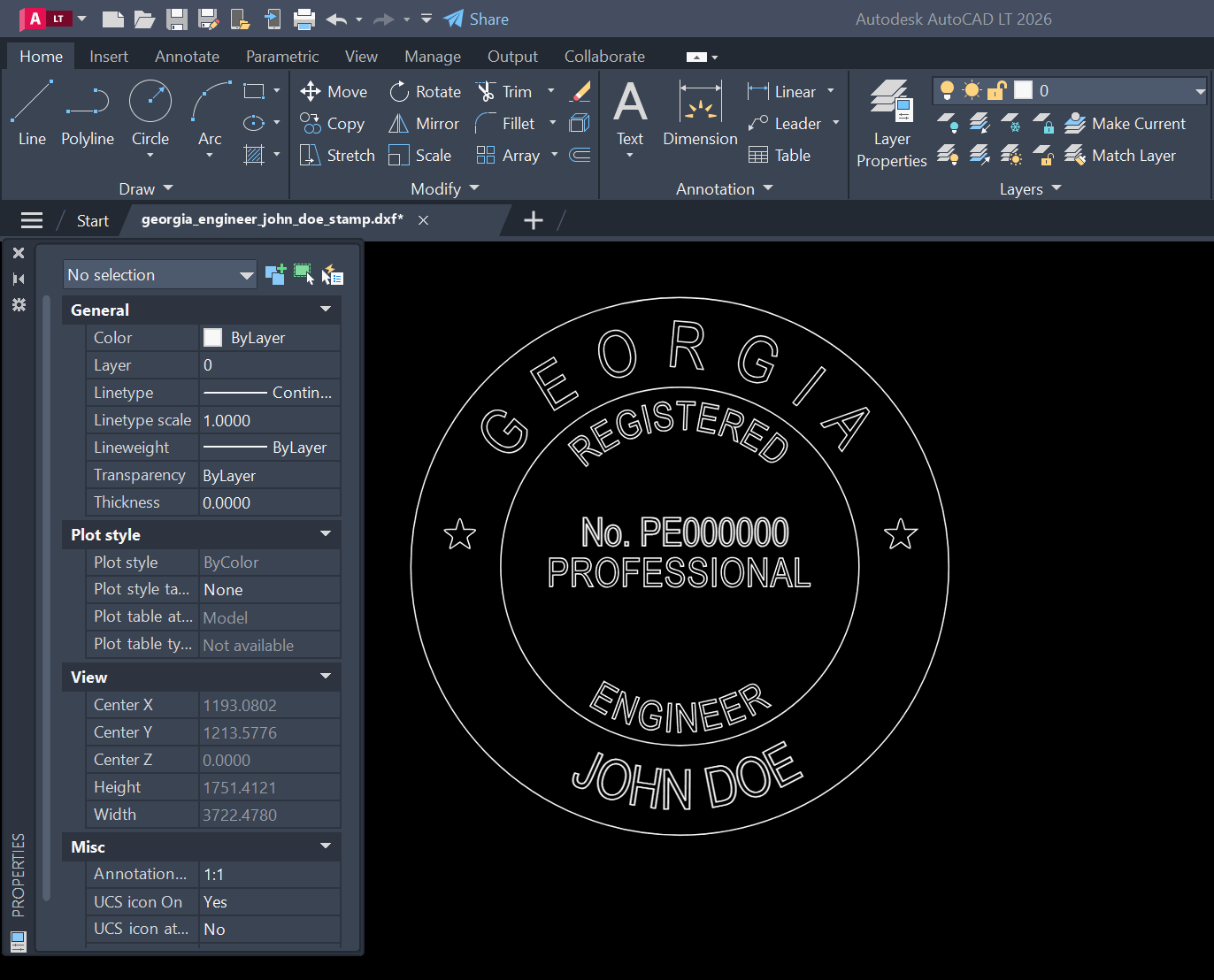The width and height of the screenshot is (1214, 980).
Task: Click the Hatch tool icon
Action: click(x=254, y=155)
